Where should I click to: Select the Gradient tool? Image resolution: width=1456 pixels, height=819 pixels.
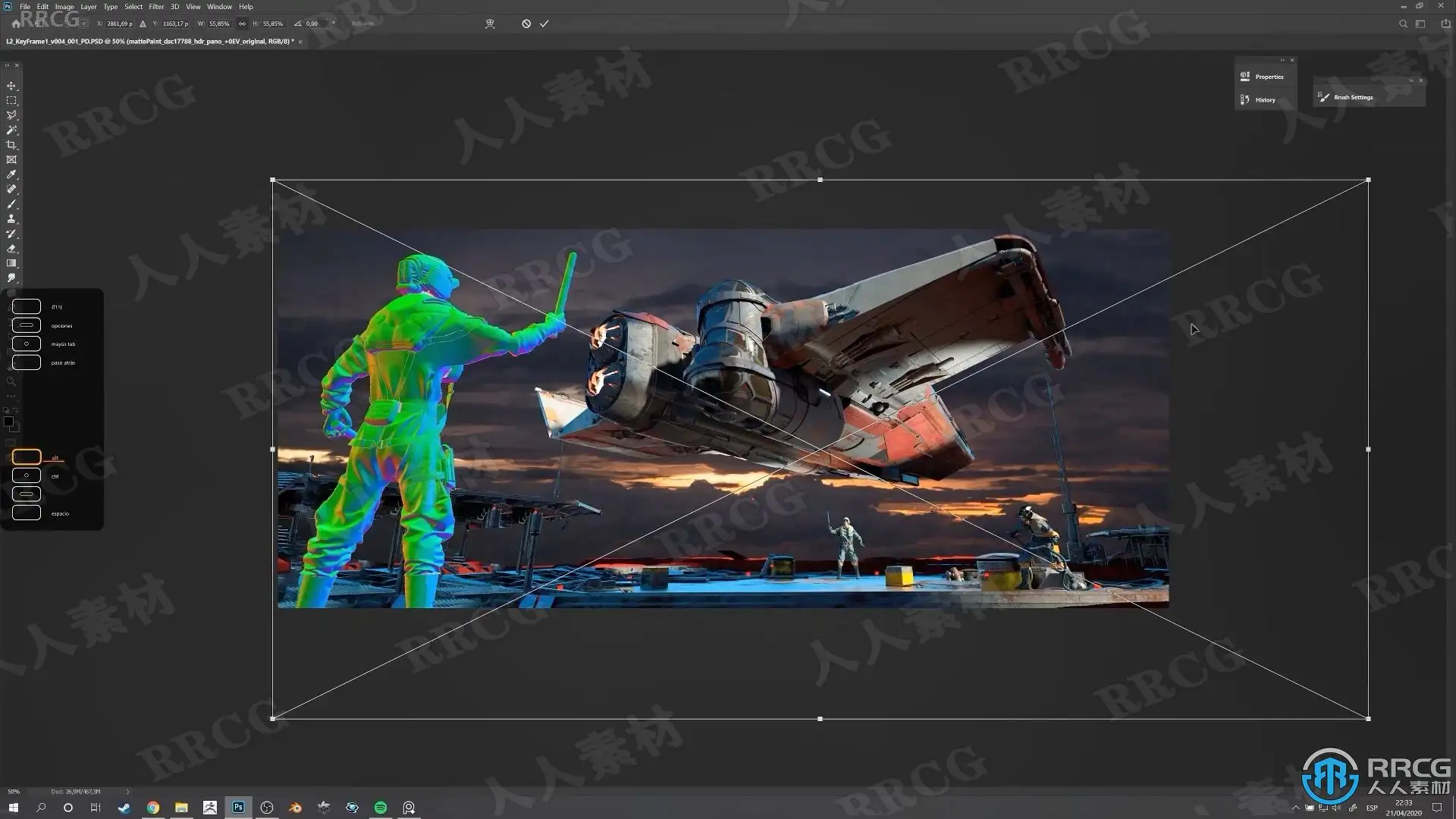11,263
